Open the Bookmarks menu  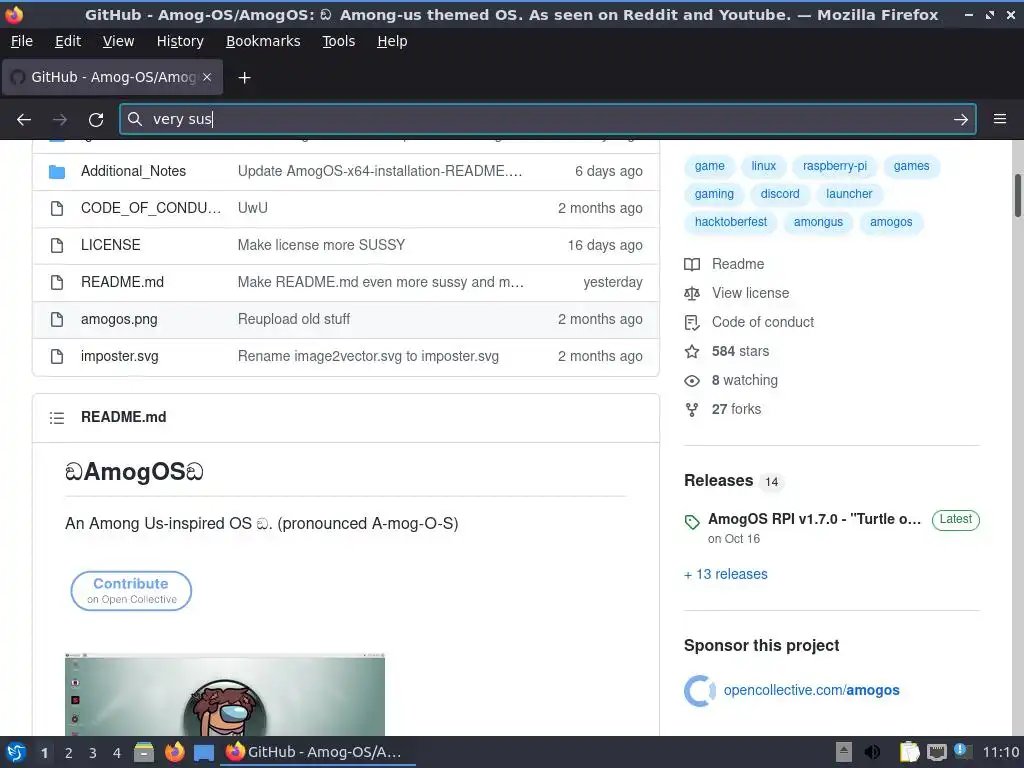click(x=263, y=41)
